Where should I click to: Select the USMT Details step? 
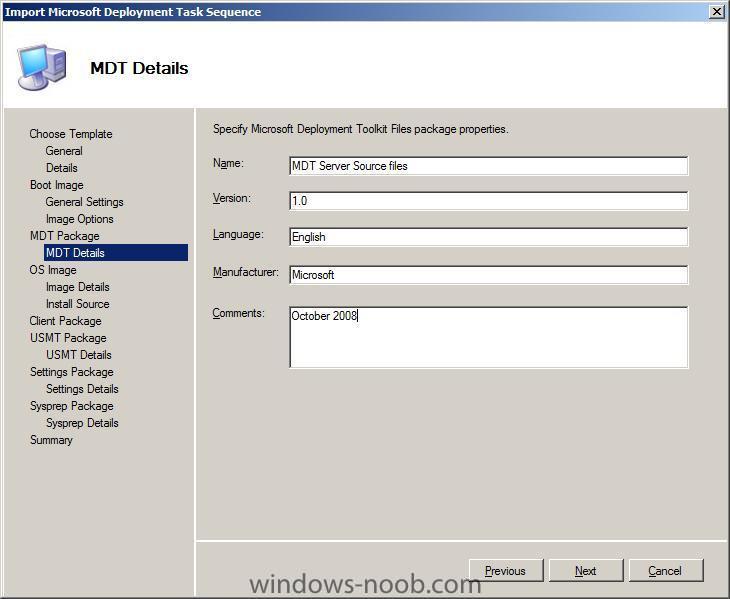79,355
